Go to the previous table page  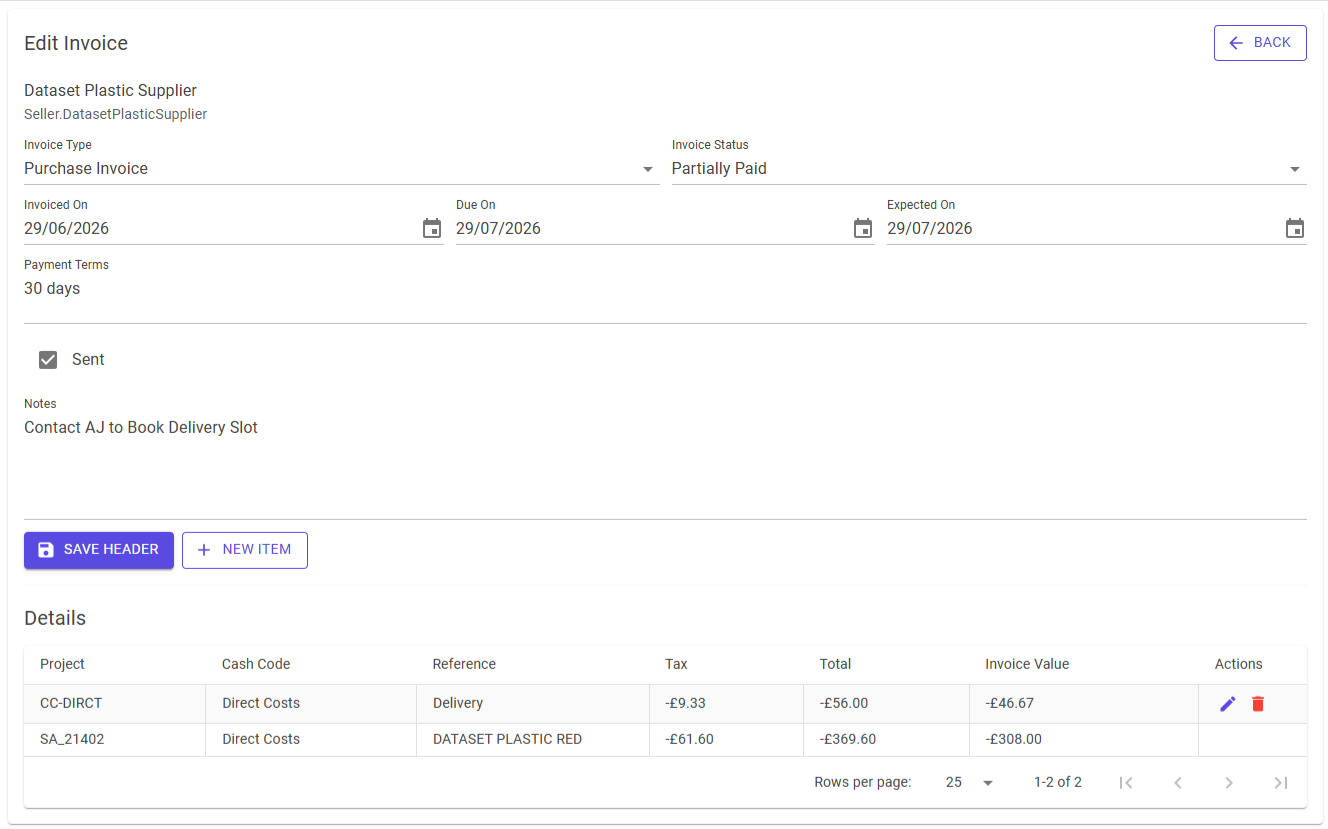1178,783
